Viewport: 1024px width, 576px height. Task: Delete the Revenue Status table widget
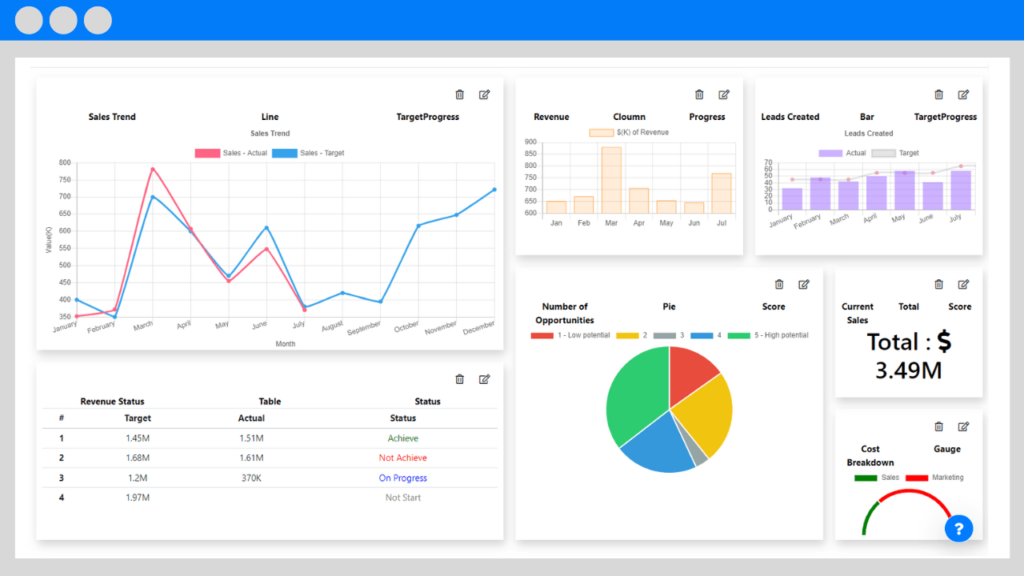click(460, 380)
